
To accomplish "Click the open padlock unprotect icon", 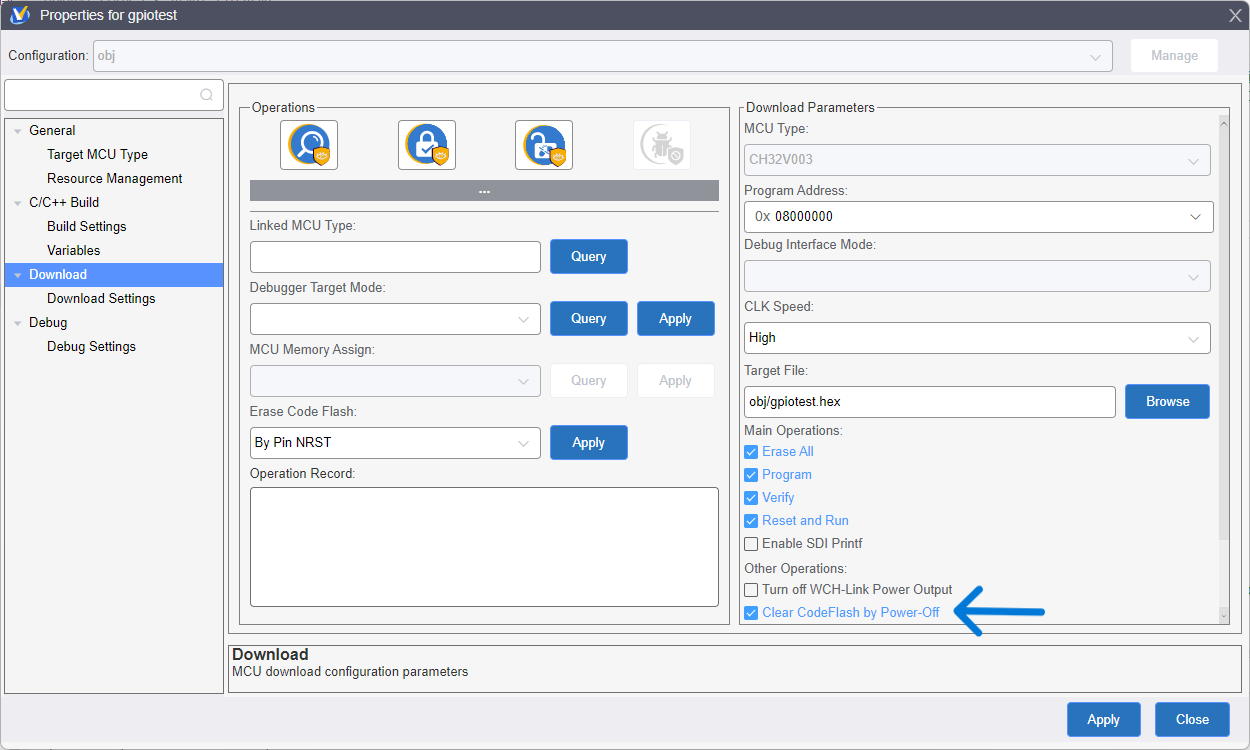I will [x=544, y=145].
